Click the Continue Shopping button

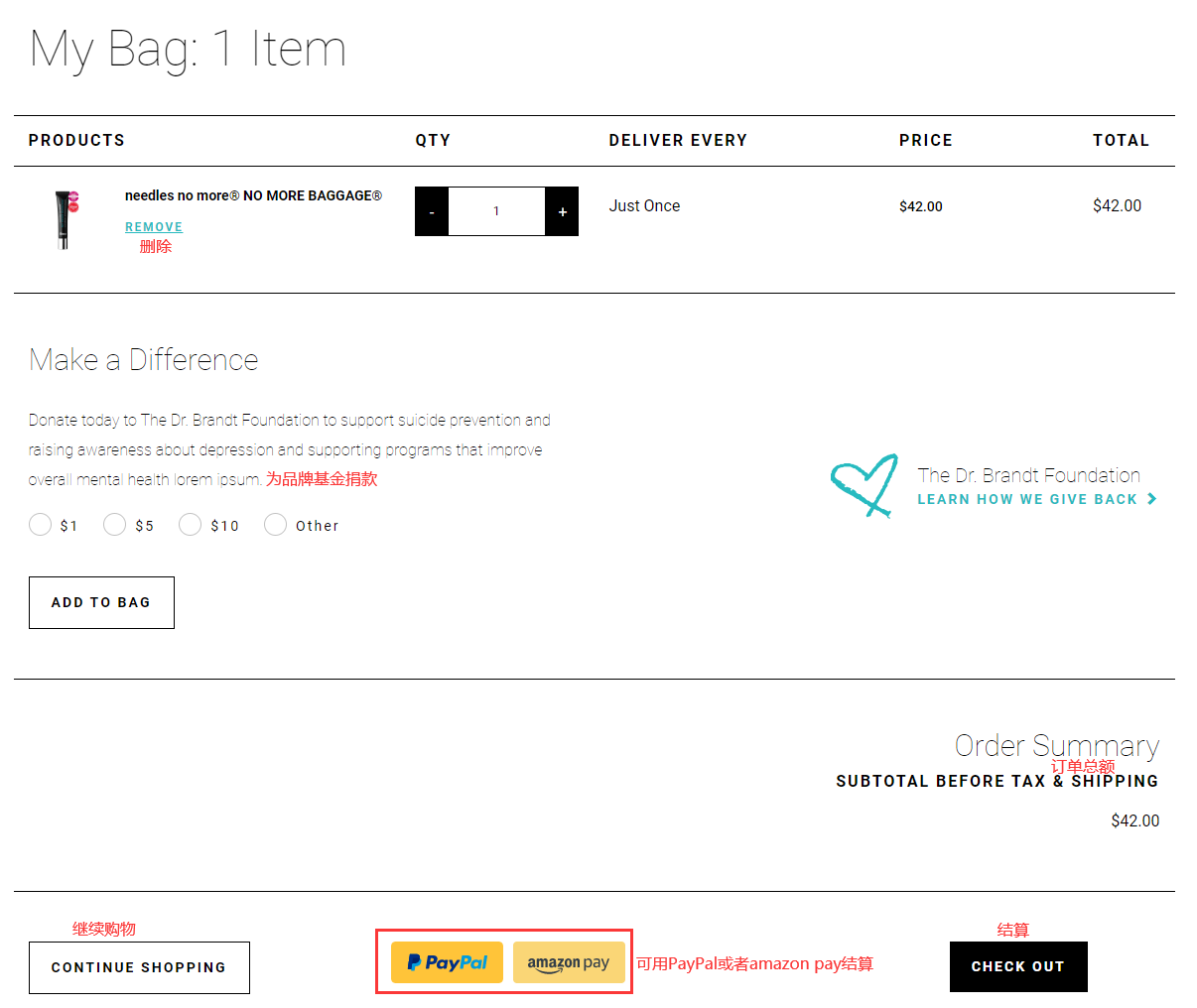[x=139, y=967]
